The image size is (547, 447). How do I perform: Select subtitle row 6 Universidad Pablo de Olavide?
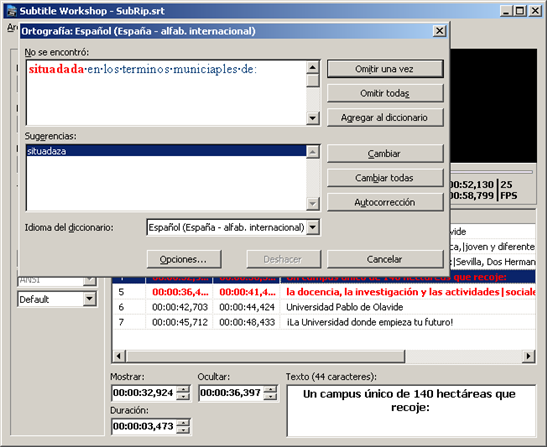tap(324, 307)
